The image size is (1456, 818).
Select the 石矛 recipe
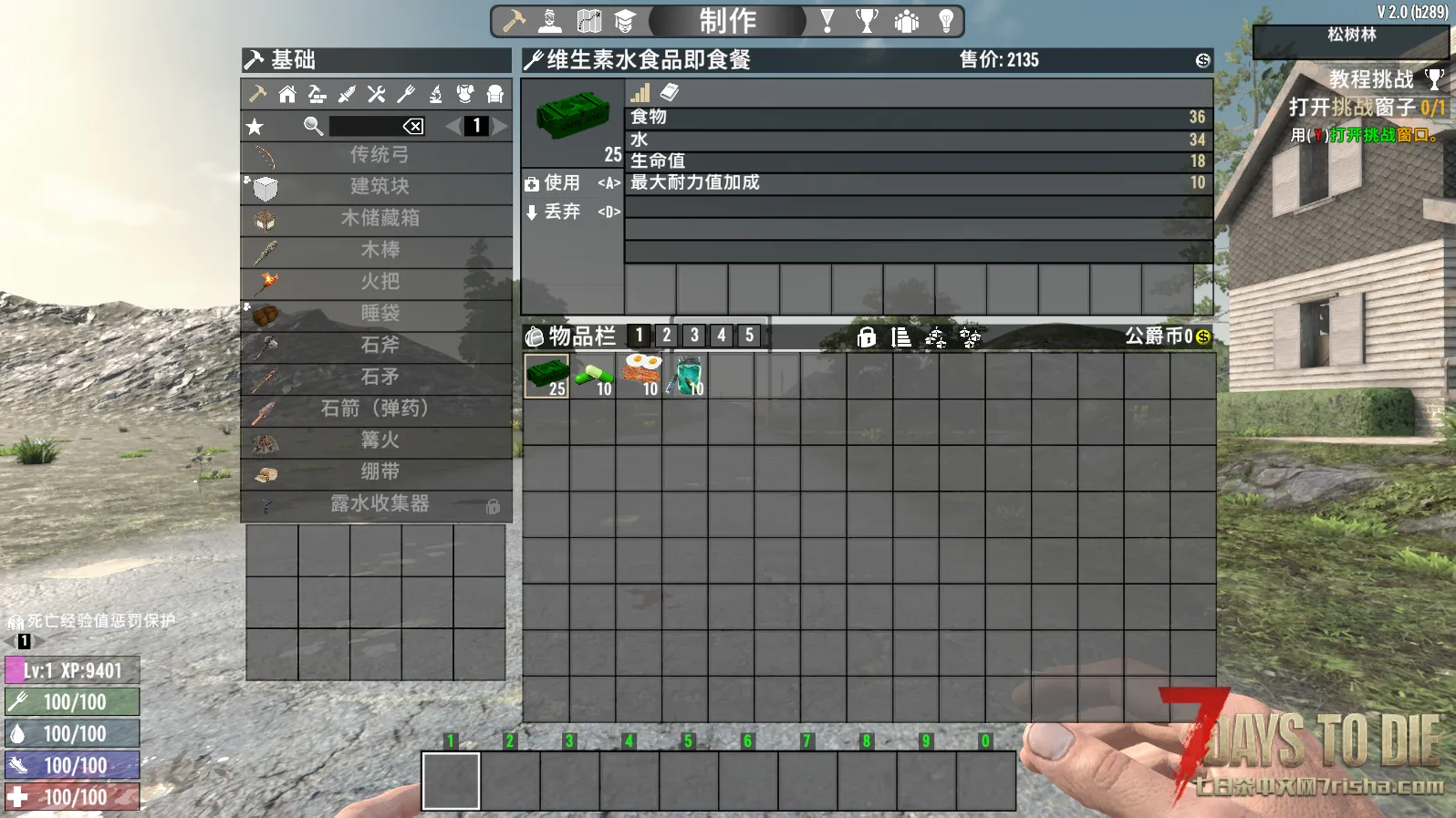(x=376, y=378)
